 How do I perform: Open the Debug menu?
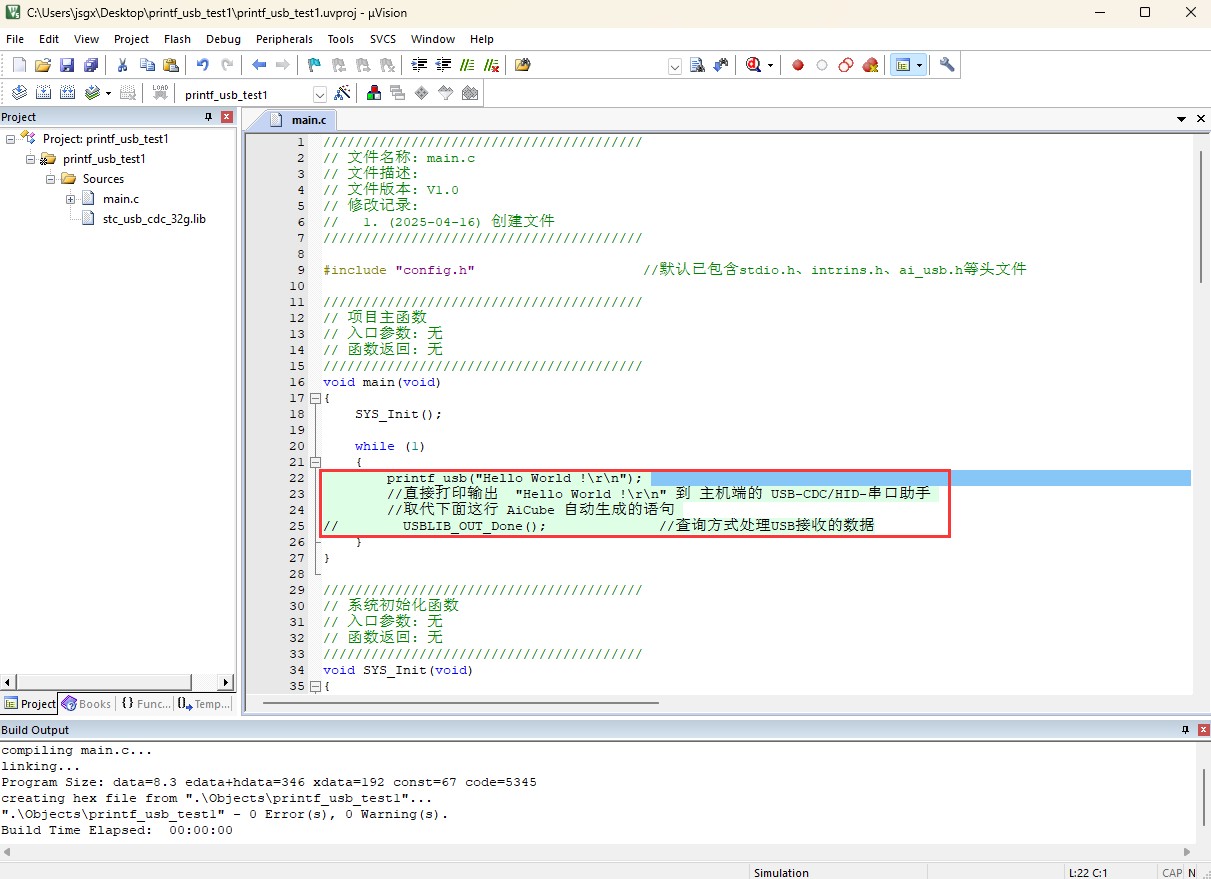[x=223, y=39]
